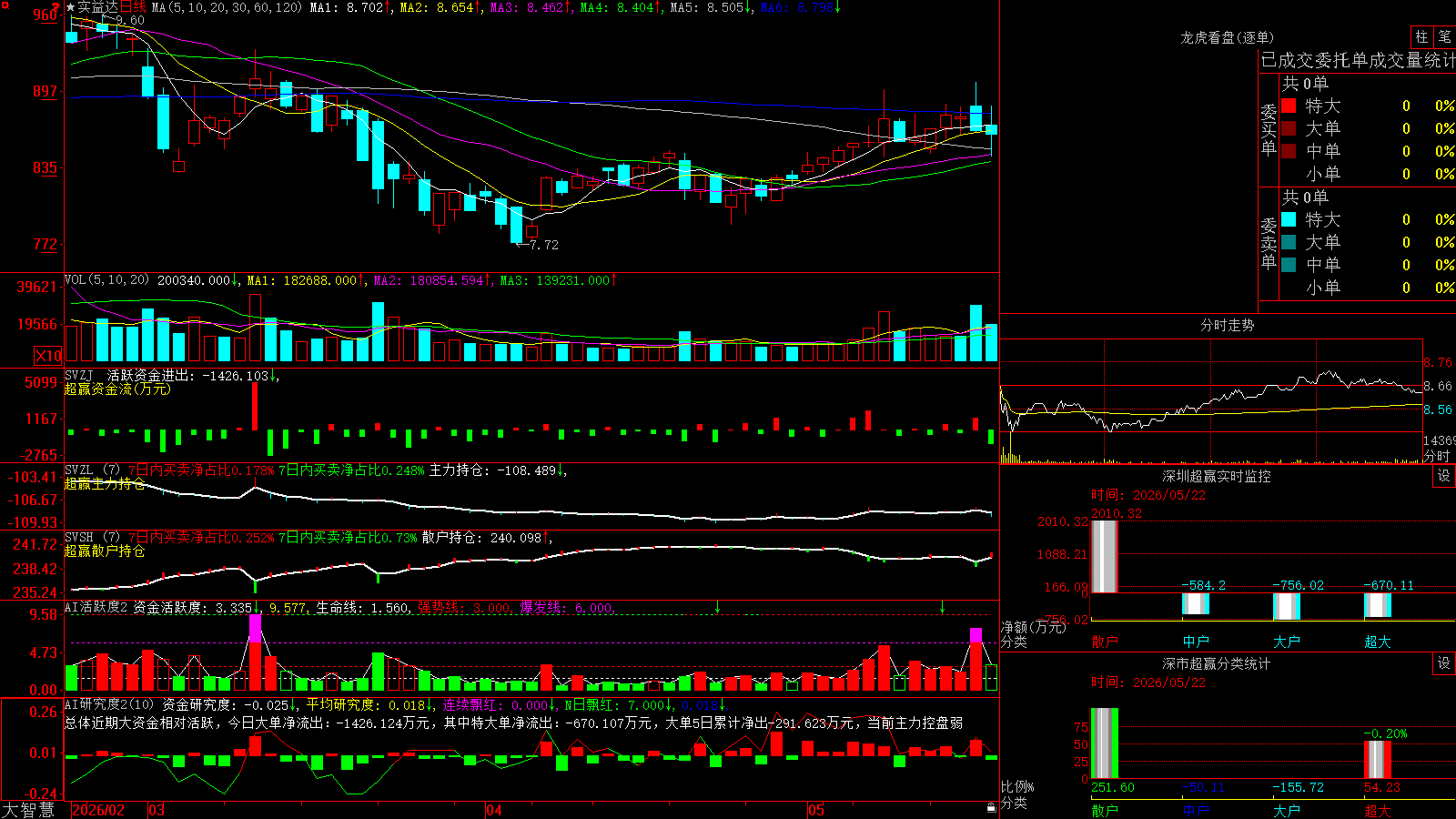Click the cyan 特大 sell-order color swatch
Image resolution: width=1456 pixels, height=819 pixels.
coord(1289,219)
